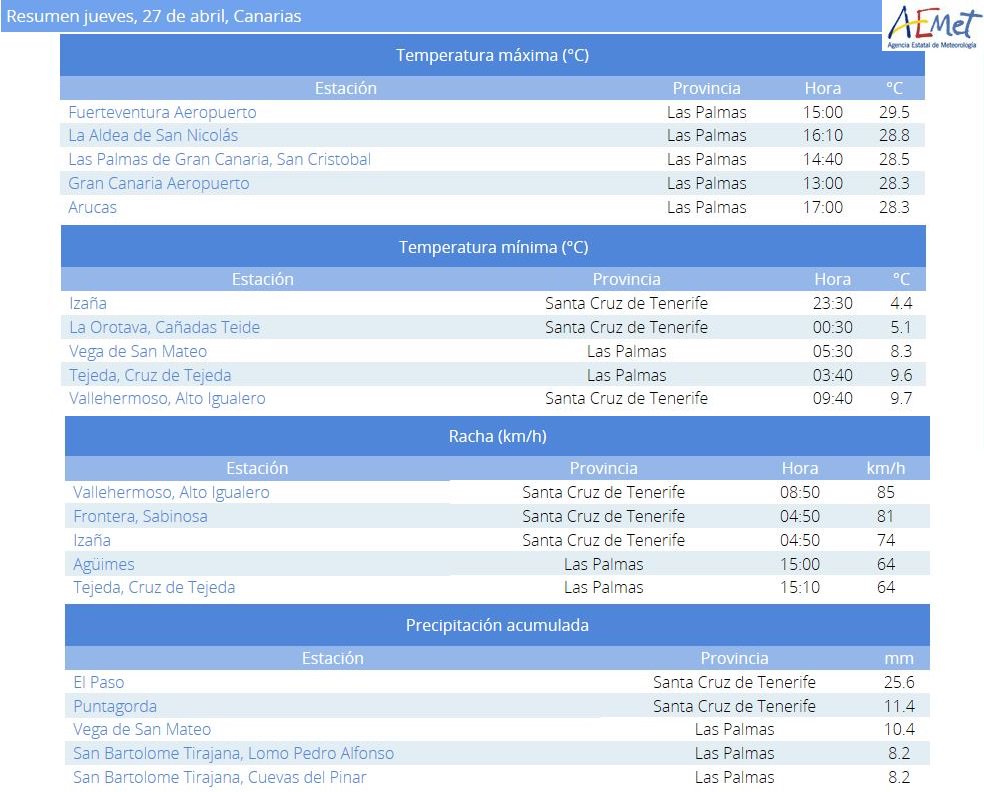
Task: Click Provincia column header in Precipitación table
Action: [x=734, y=658]
